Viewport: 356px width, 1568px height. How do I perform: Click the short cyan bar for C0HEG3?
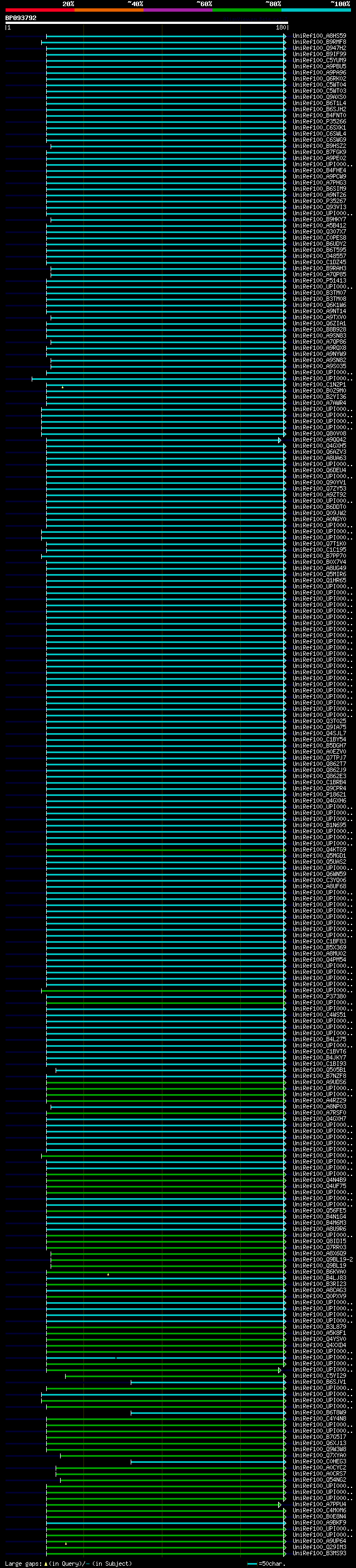point(208,1461)
